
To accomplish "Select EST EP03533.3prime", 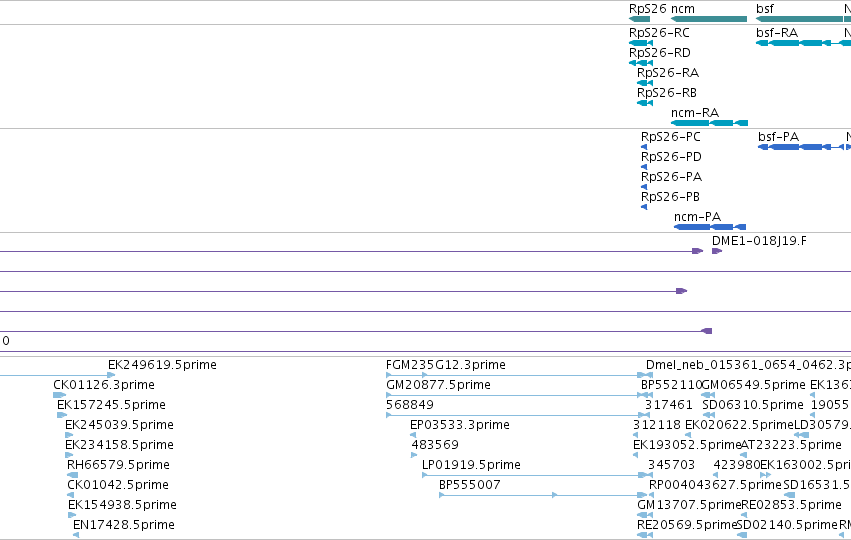I will click(x=459, y=425).
